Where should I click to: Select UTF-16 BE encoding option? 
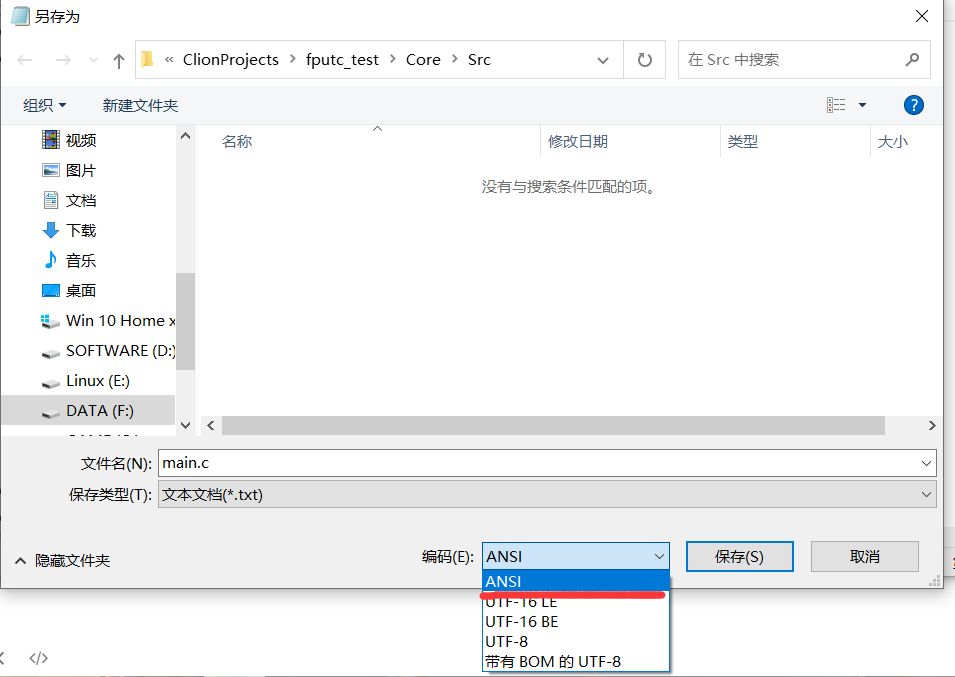522,621
